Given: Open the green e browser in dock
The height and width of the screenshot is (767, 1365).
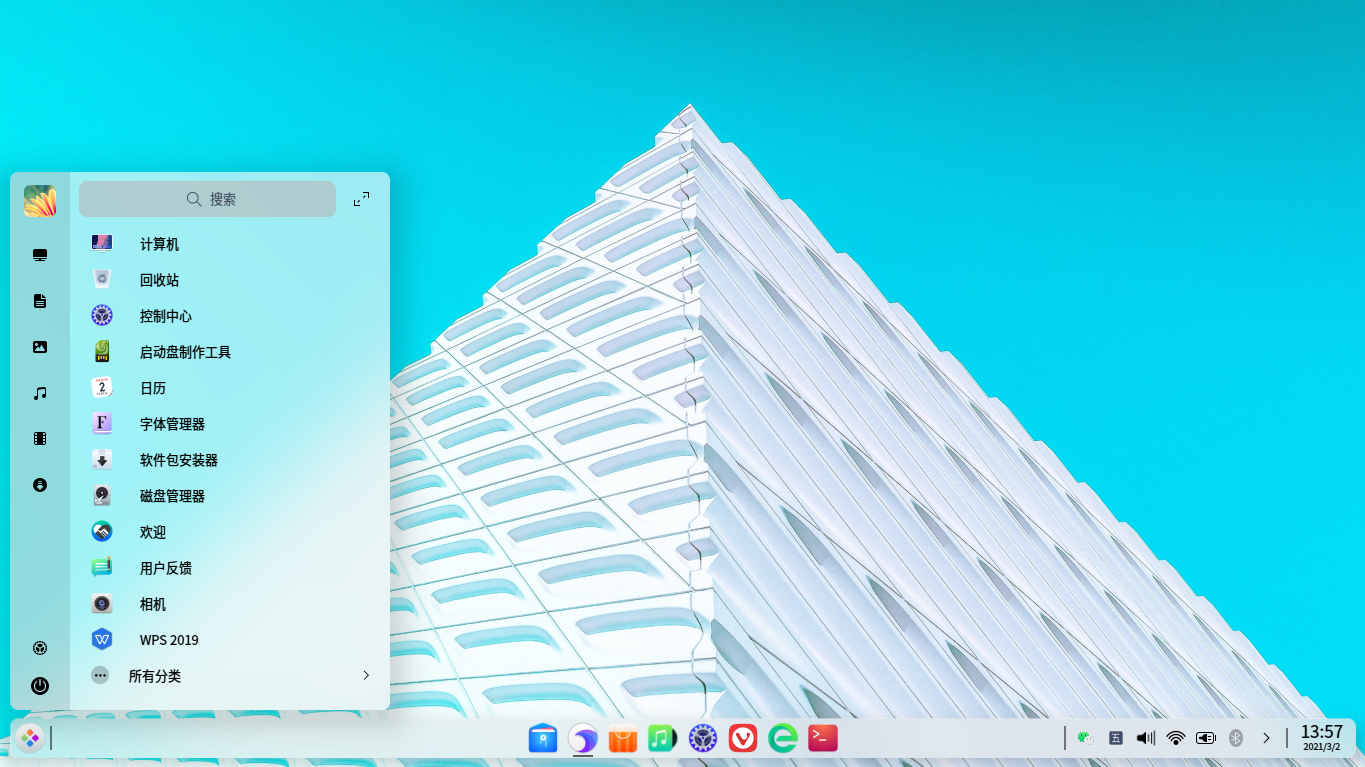Looking at the screenshot, I should tap(783, 738).
